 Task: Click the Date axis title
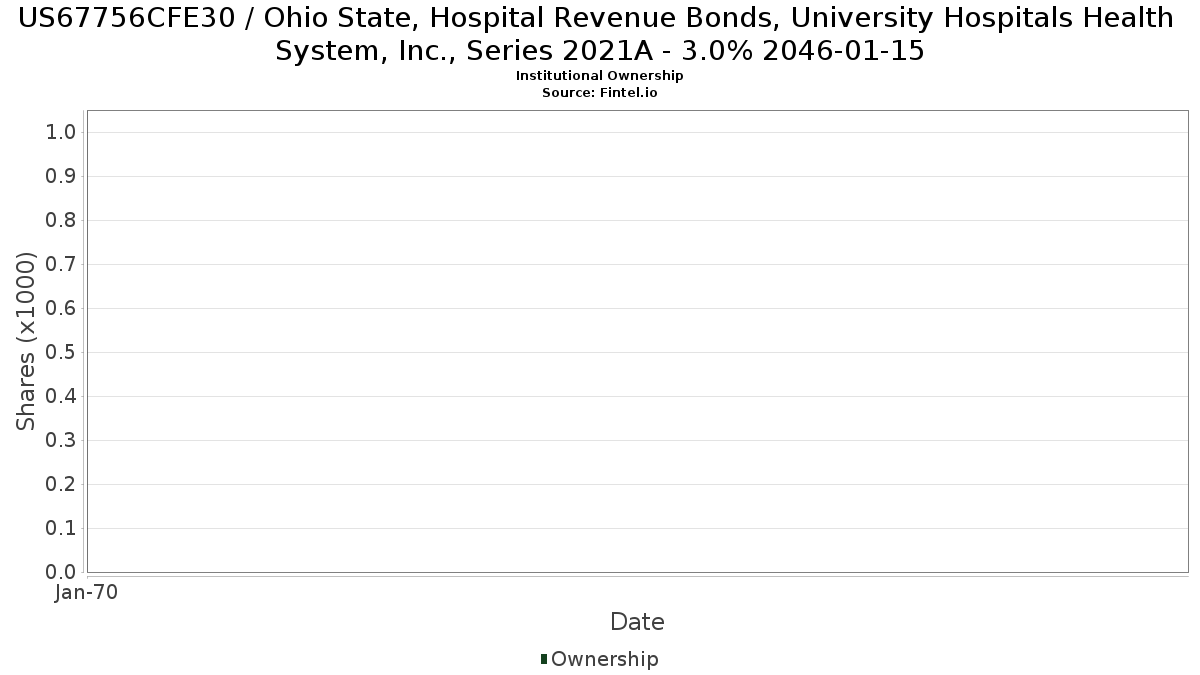tap(637, 622)
